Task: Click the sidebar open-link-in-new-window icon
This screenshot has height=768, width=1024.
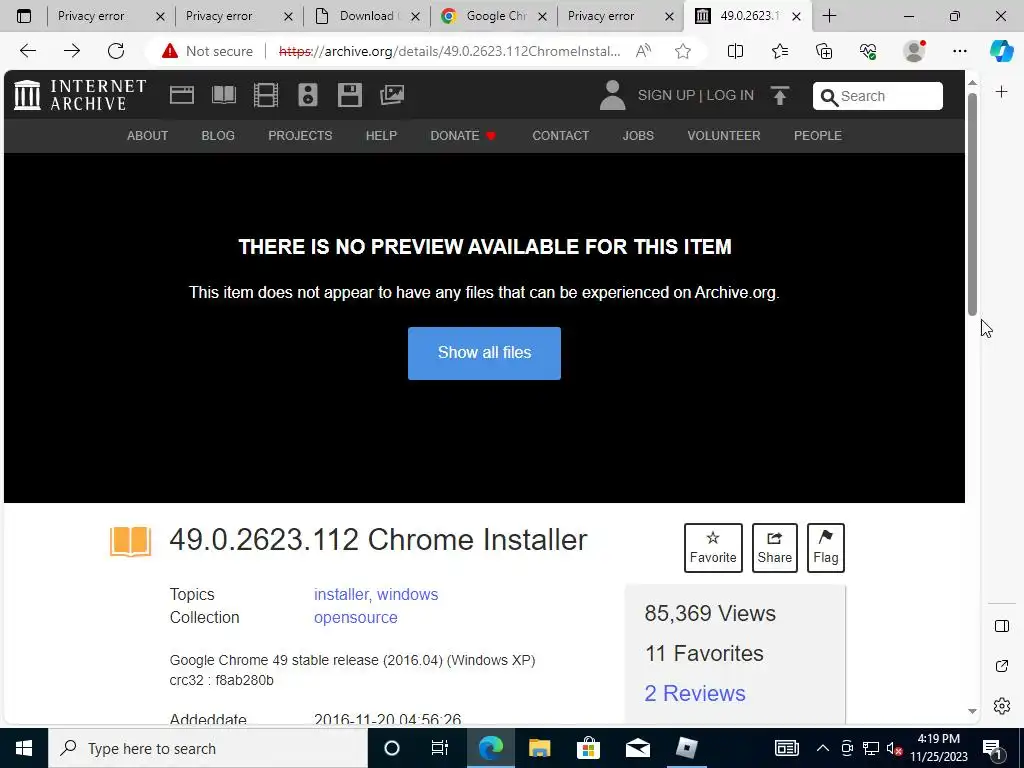Action: click(x=1002, y=666)
